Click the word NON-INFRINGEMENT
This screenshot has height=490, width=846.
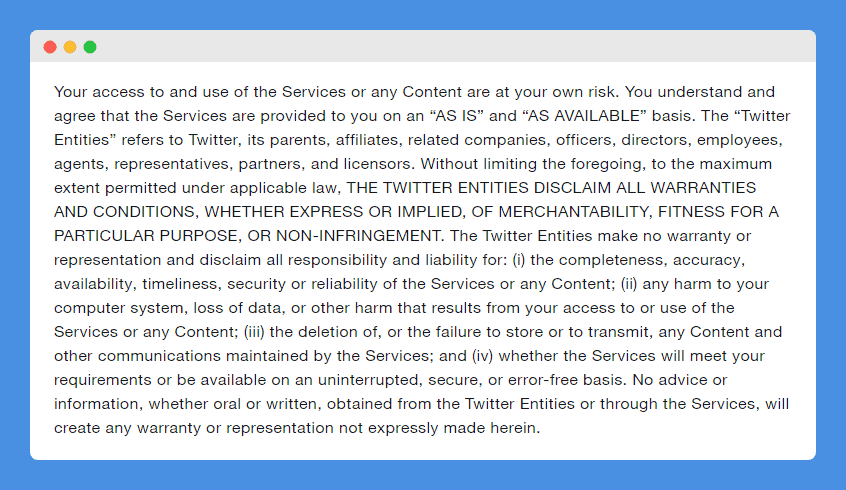(359, 236)
